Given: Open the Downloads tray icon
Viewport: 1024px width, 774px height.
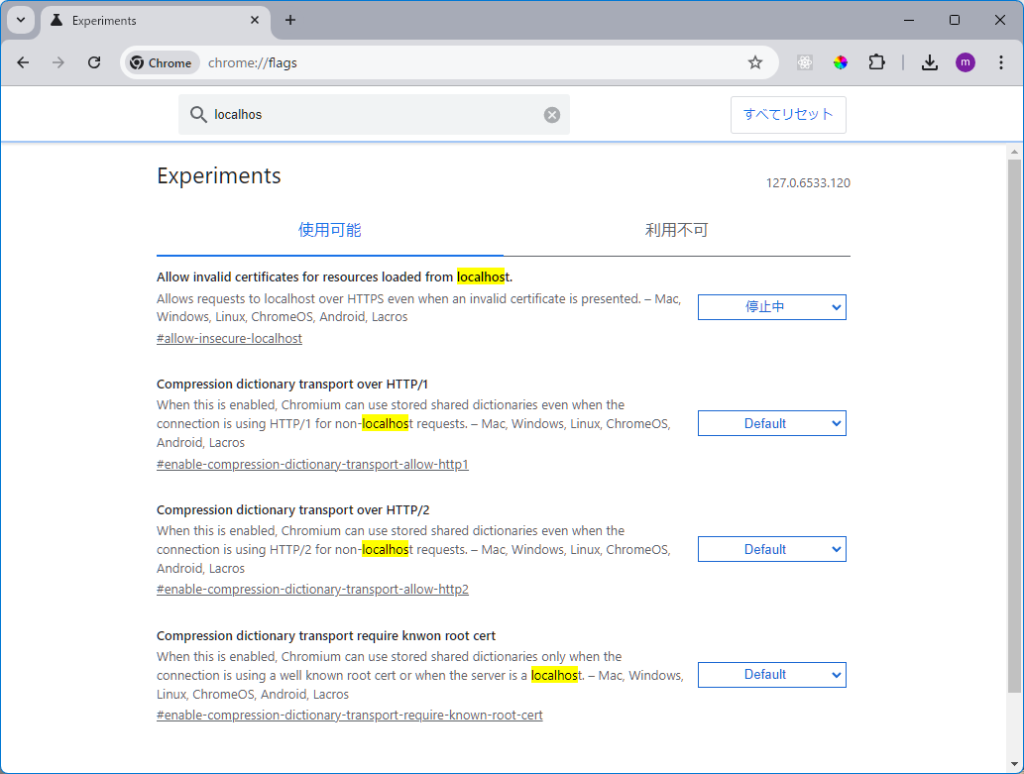Looking at the screenshot, I should pyautogui.click(x=929, y=62).
